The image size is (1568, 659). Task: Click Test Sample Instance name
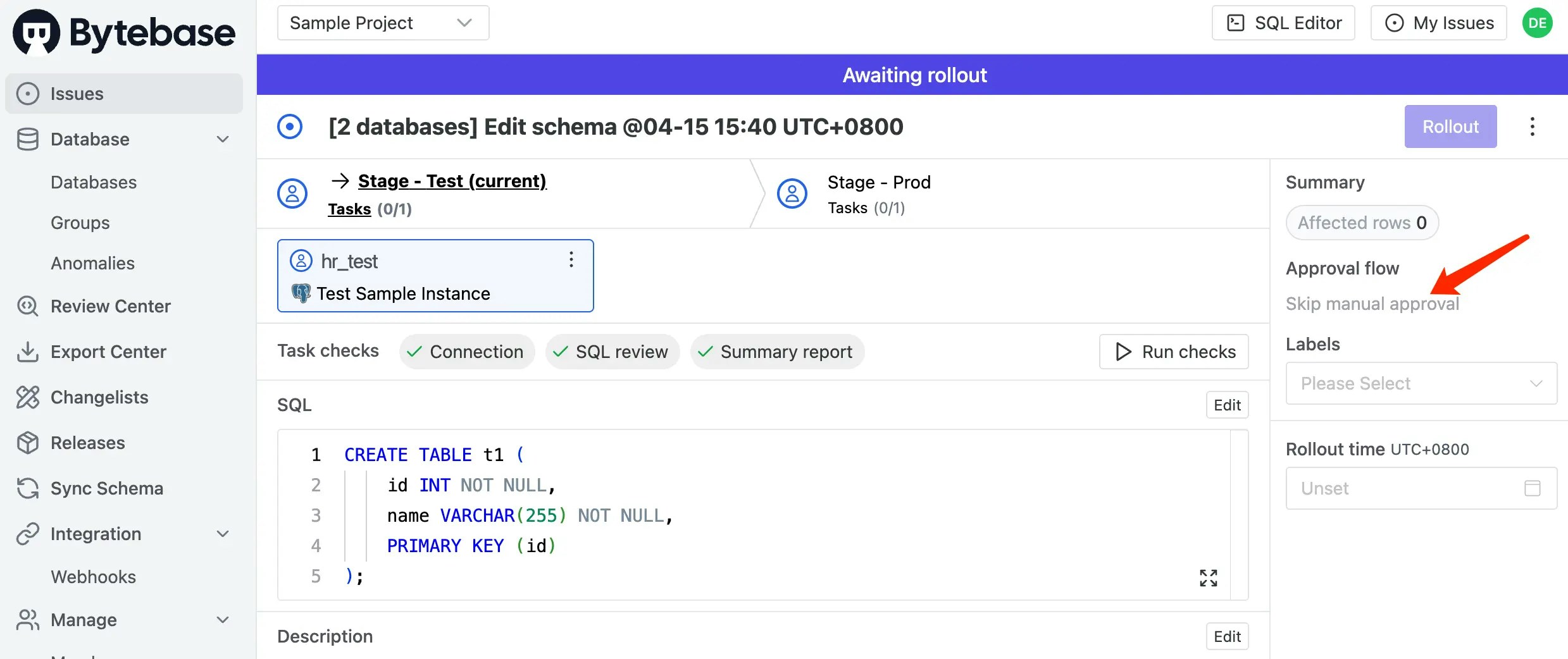(404, 293)
